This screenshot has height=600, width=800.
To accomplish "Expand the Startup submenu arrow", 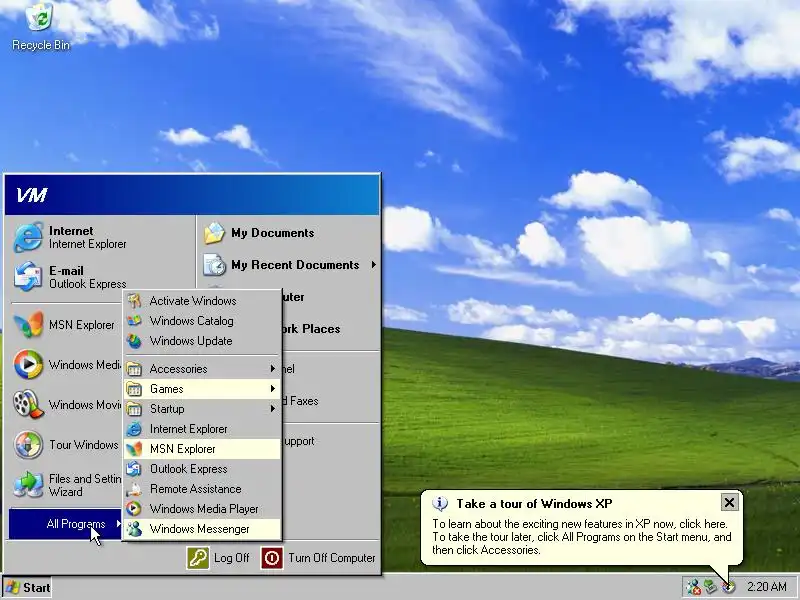I will (x=272, y=409).
